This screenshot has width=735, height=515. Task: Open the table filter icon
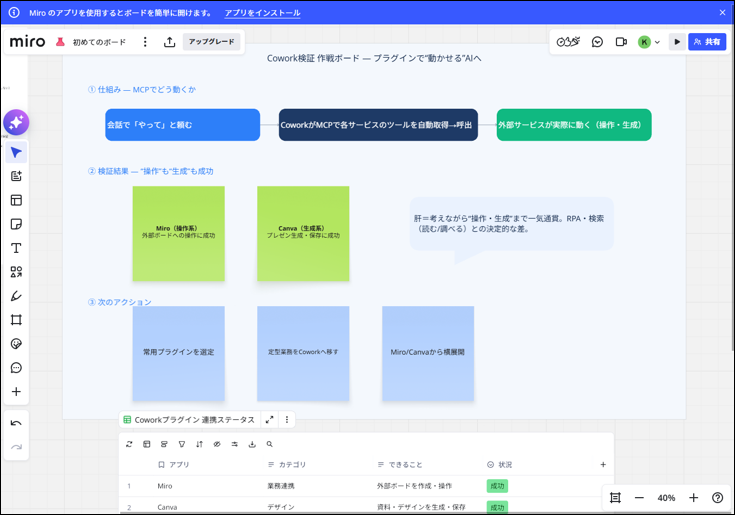pos(182,444)
